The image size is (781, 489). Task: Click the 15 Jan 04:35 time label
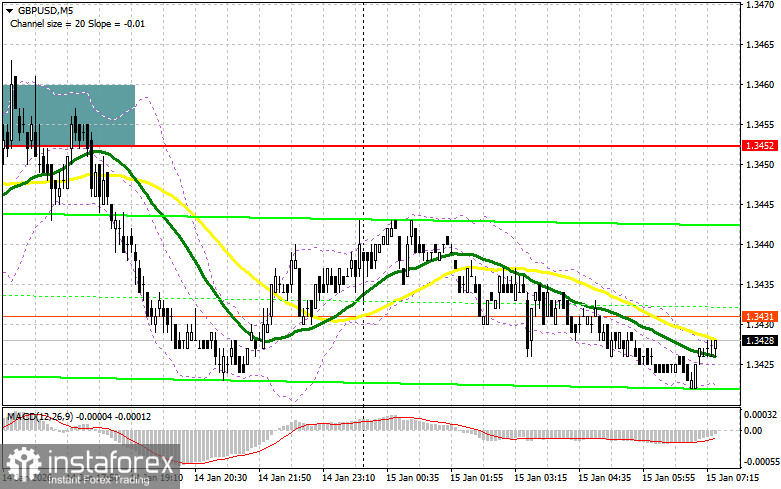click(x=605, y=478)
